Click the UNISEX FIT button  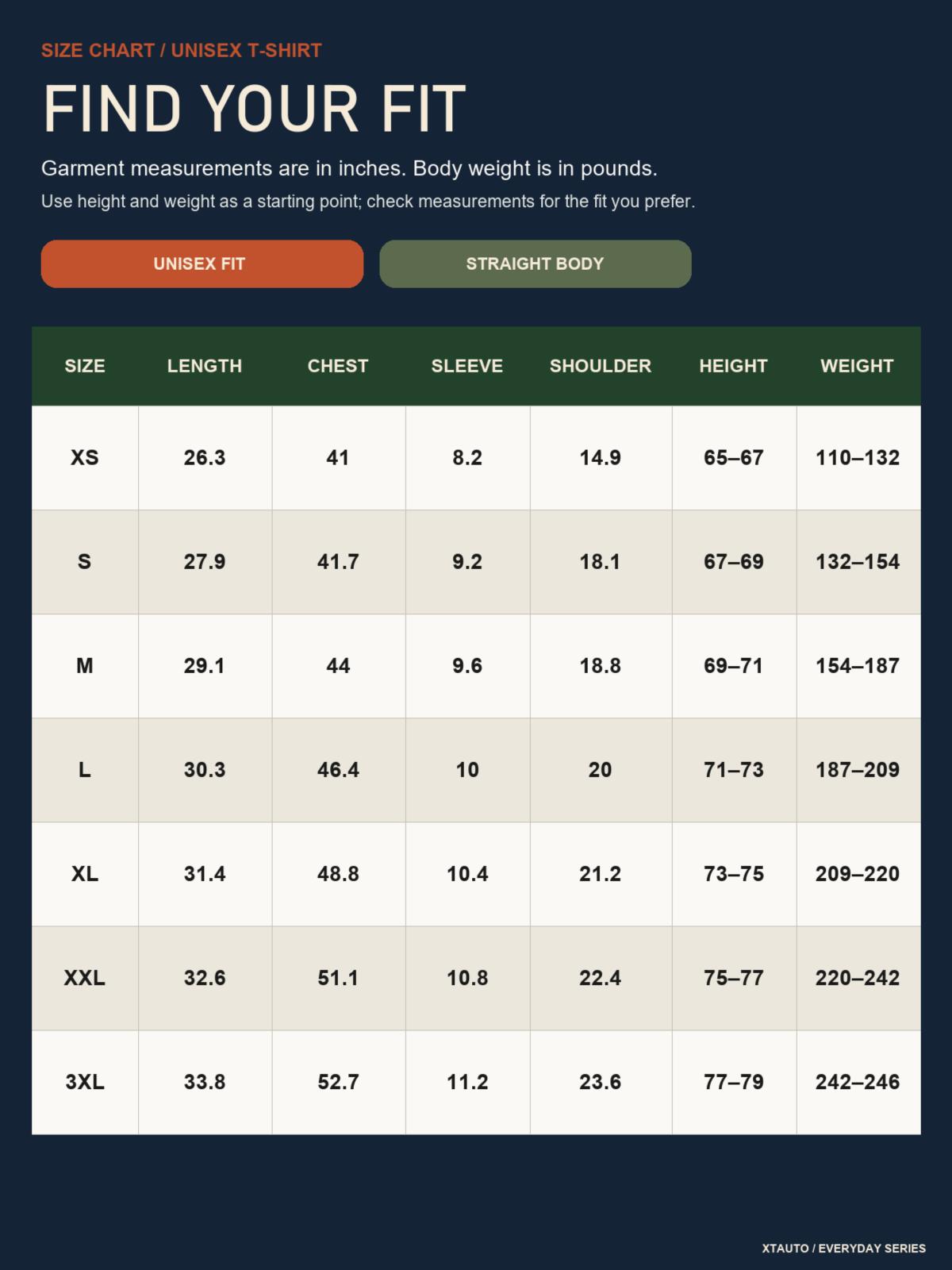point(202,264)
